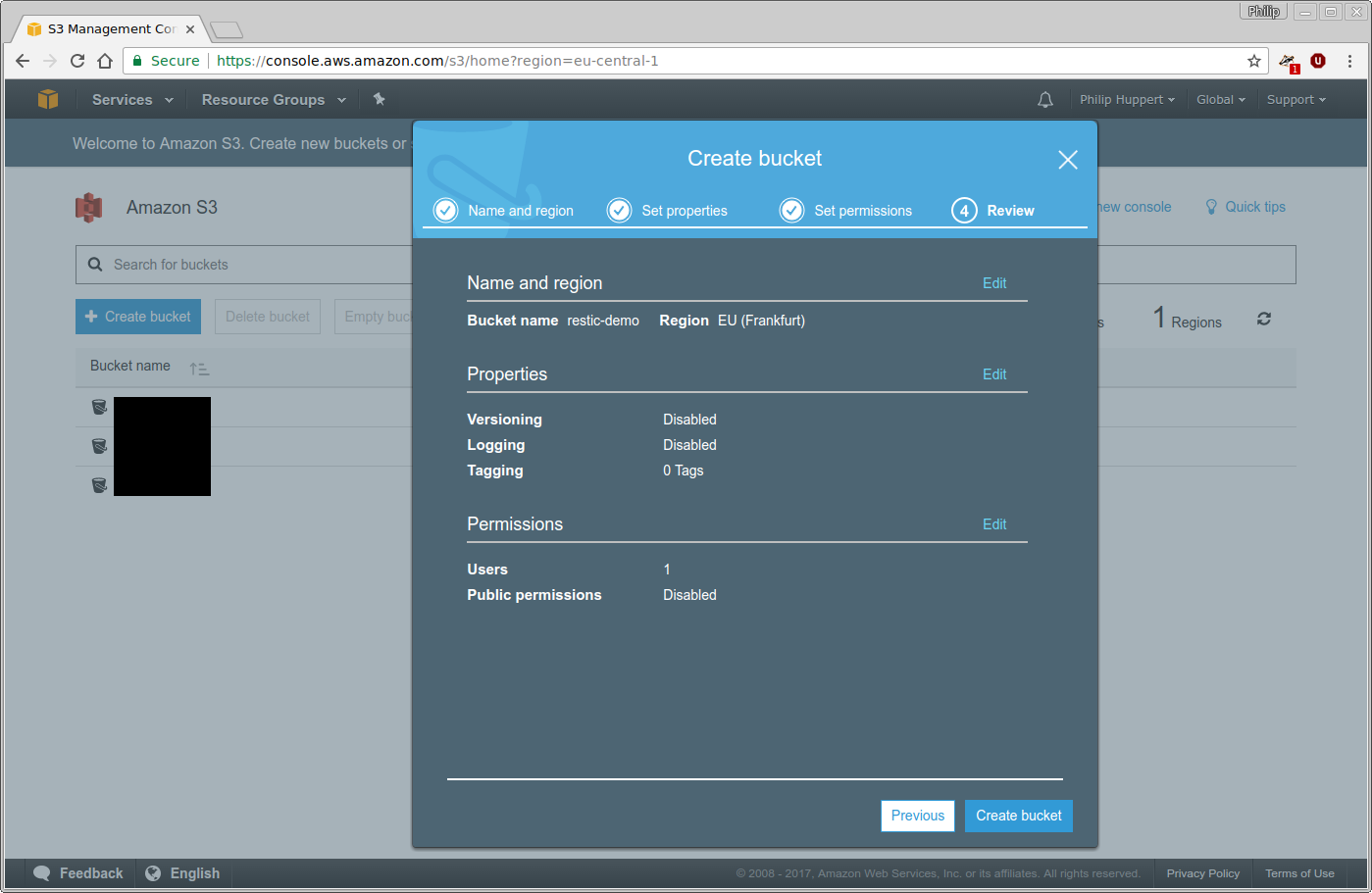
Task: Open the notifications bell icon
Action: tap(1045, 100)
